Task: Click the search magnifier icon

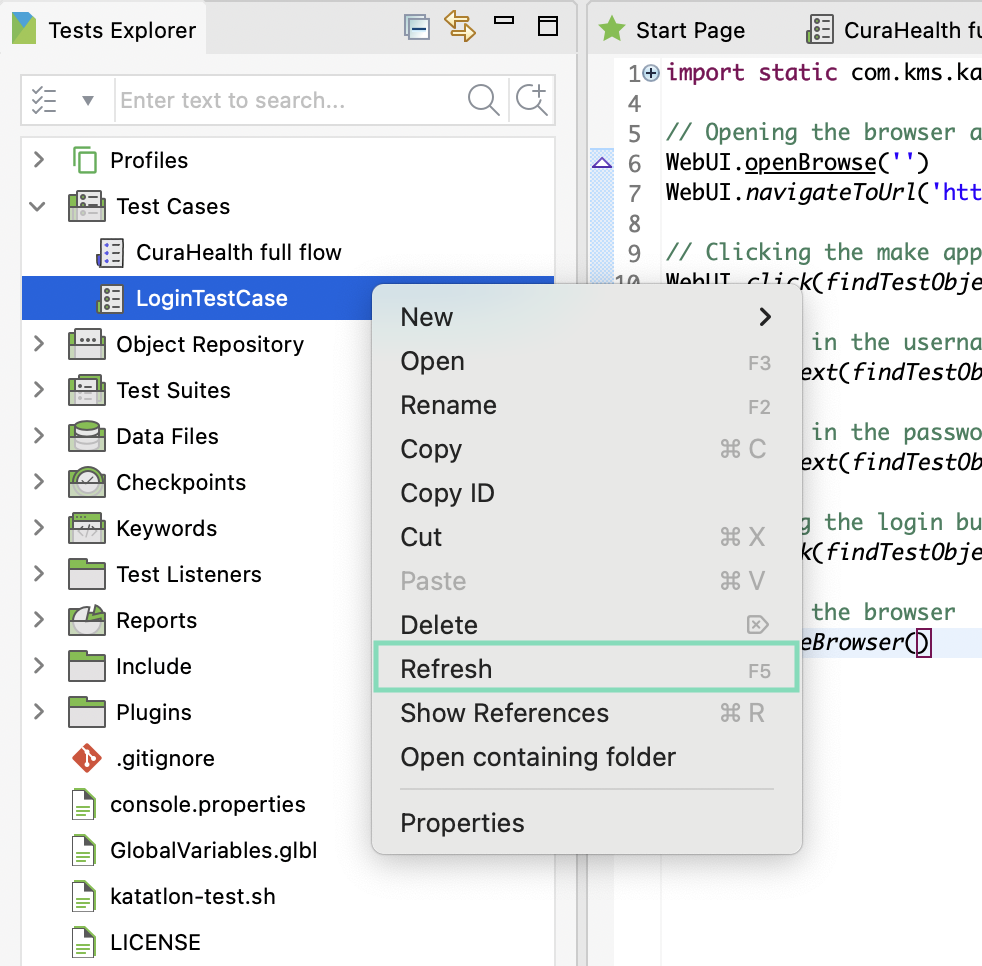Action: click(483, 100)
